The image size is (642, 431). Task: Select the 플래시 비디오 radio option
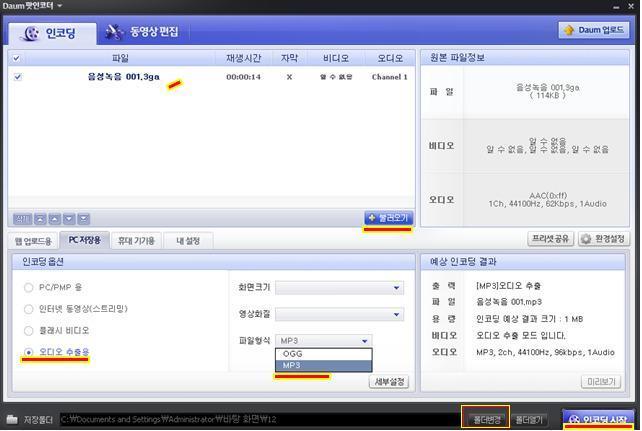tap(29, 330)
